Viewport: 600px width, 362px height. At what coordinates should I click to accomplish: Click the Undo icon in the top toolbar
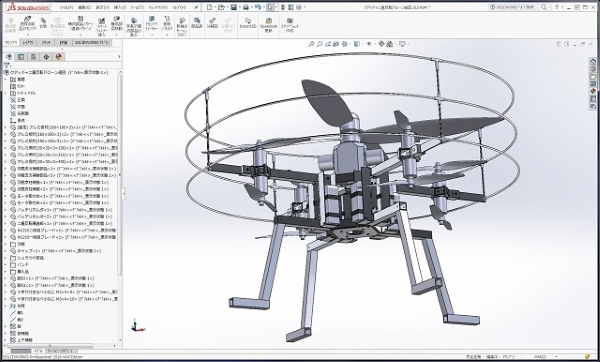(258, 7)
